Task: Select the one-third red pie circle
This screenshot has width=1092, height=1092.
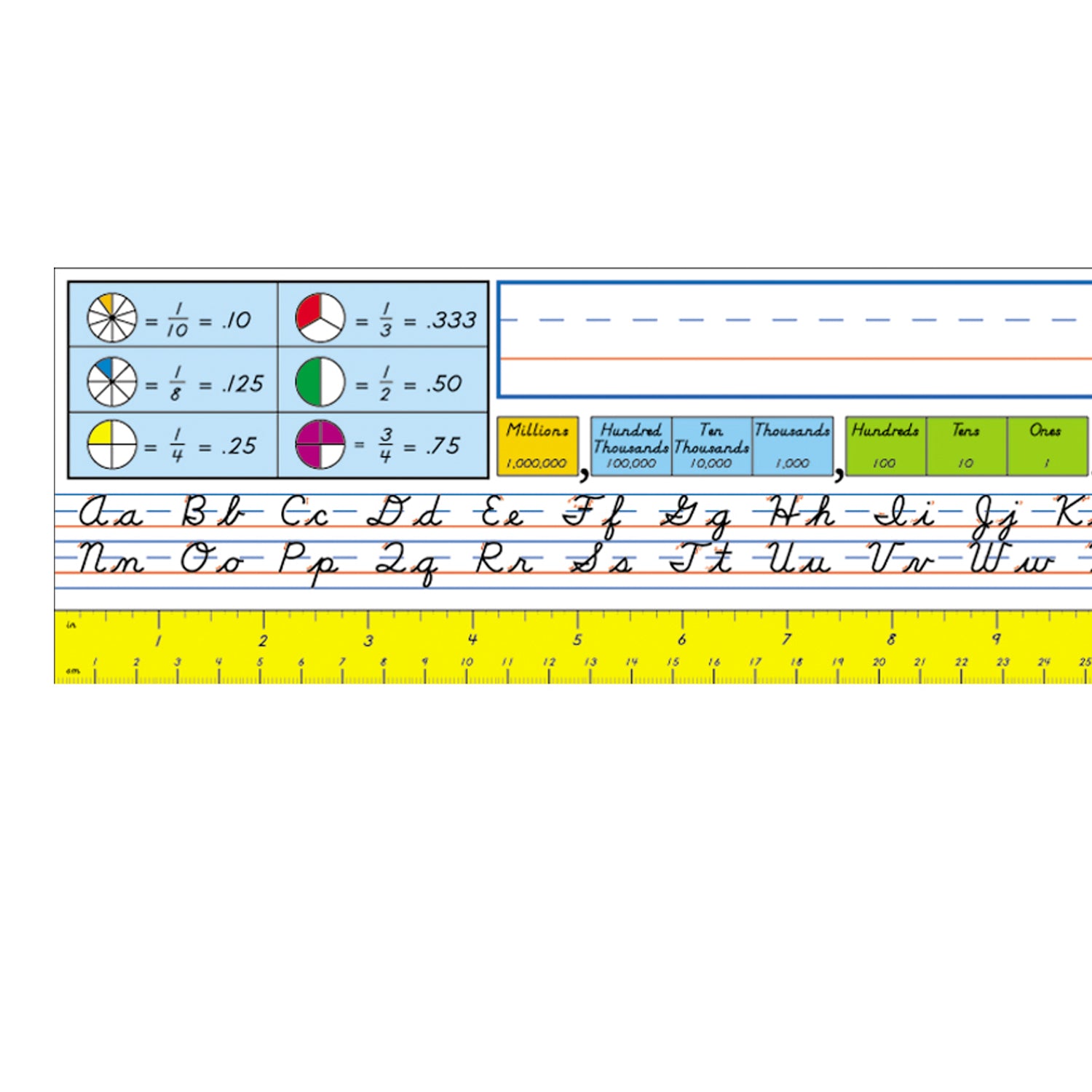Action: [320, 318]
